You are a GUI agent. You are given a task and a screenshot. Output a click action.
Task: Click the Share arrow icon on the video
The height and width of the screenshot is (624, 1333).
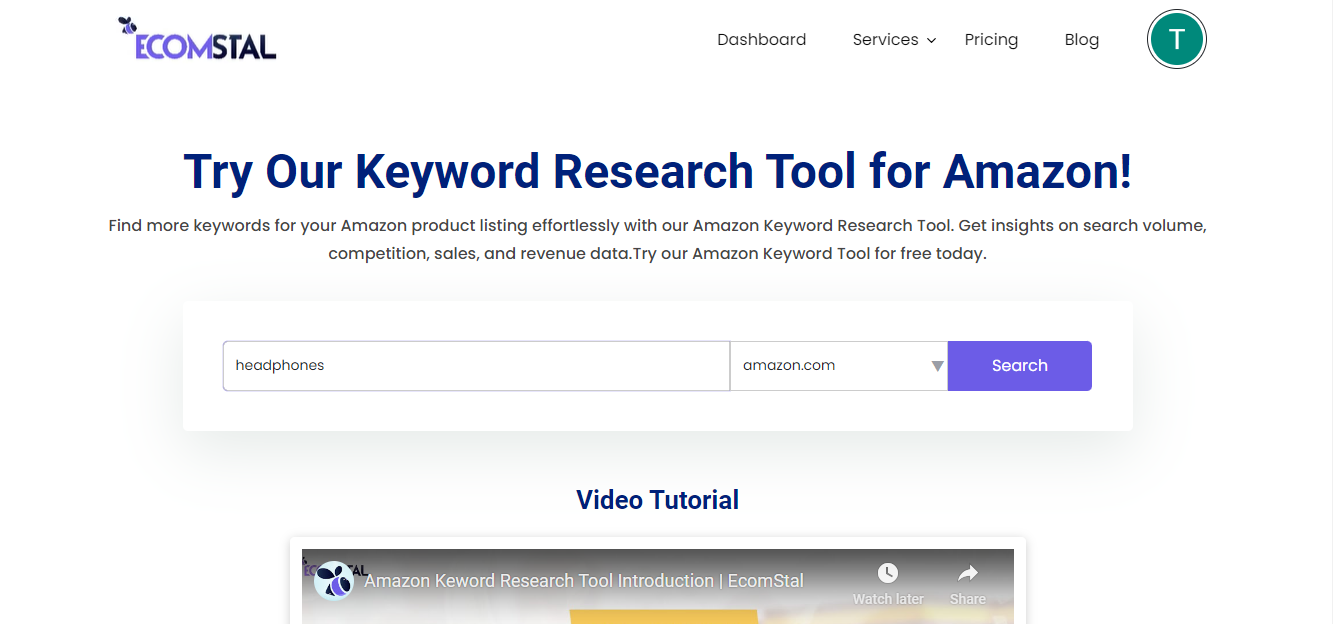[966, 573]
